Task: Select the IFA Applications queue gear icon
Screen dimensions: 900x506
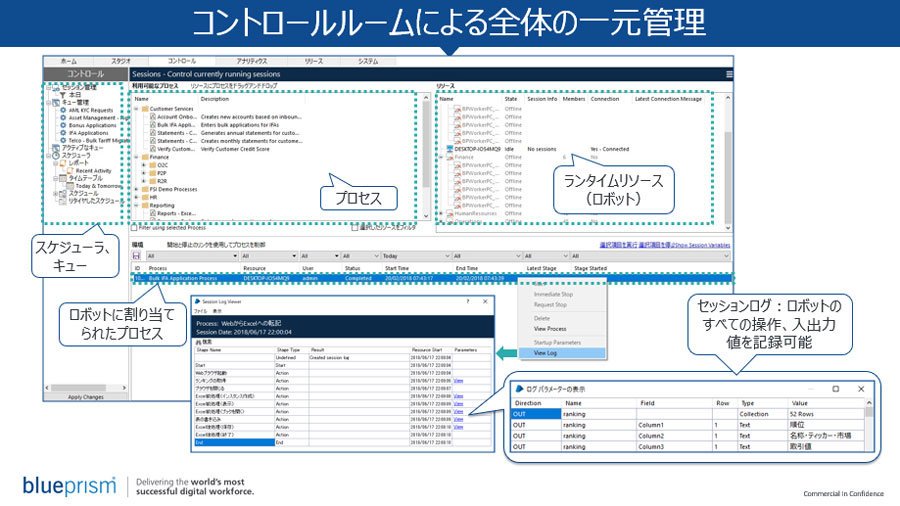Action: point(63,133)
